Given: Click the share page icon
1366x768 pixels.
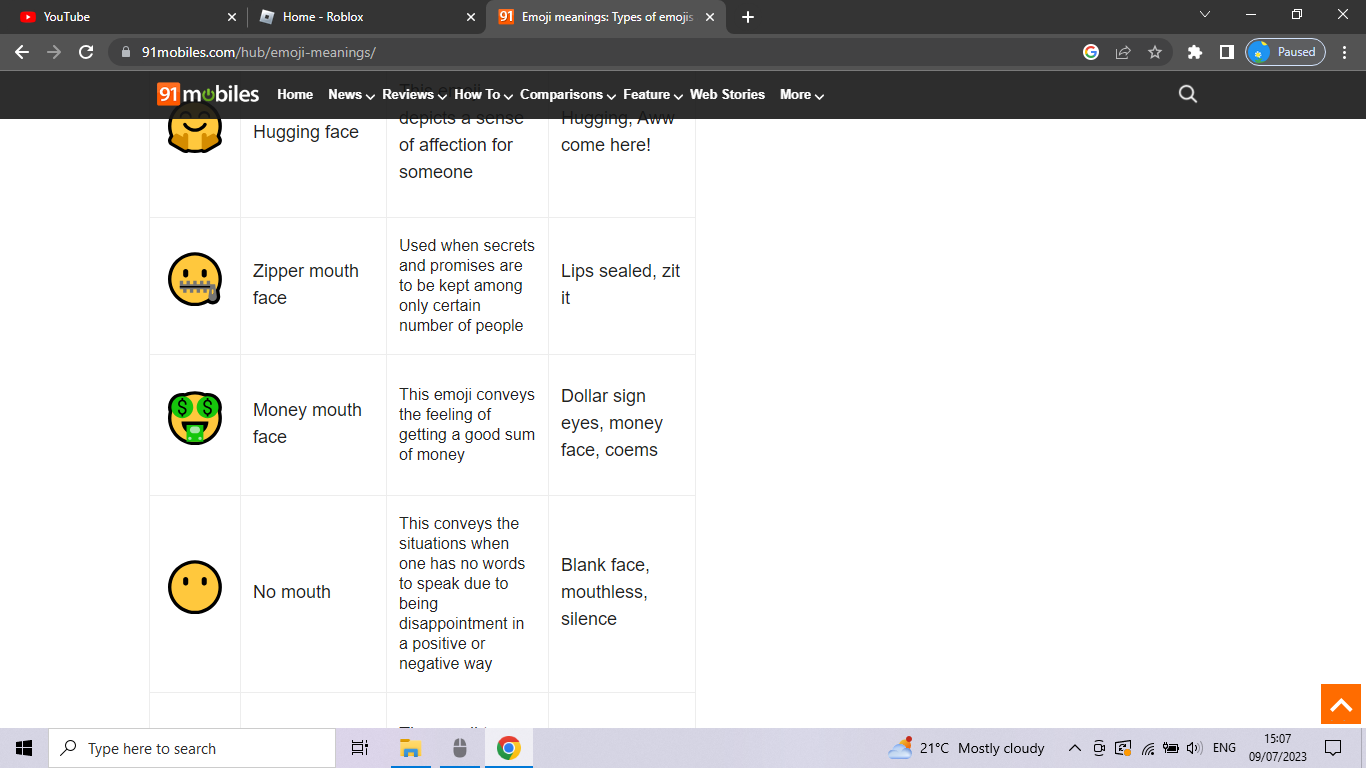Looking at the screenshot, I should (1123, 52).
